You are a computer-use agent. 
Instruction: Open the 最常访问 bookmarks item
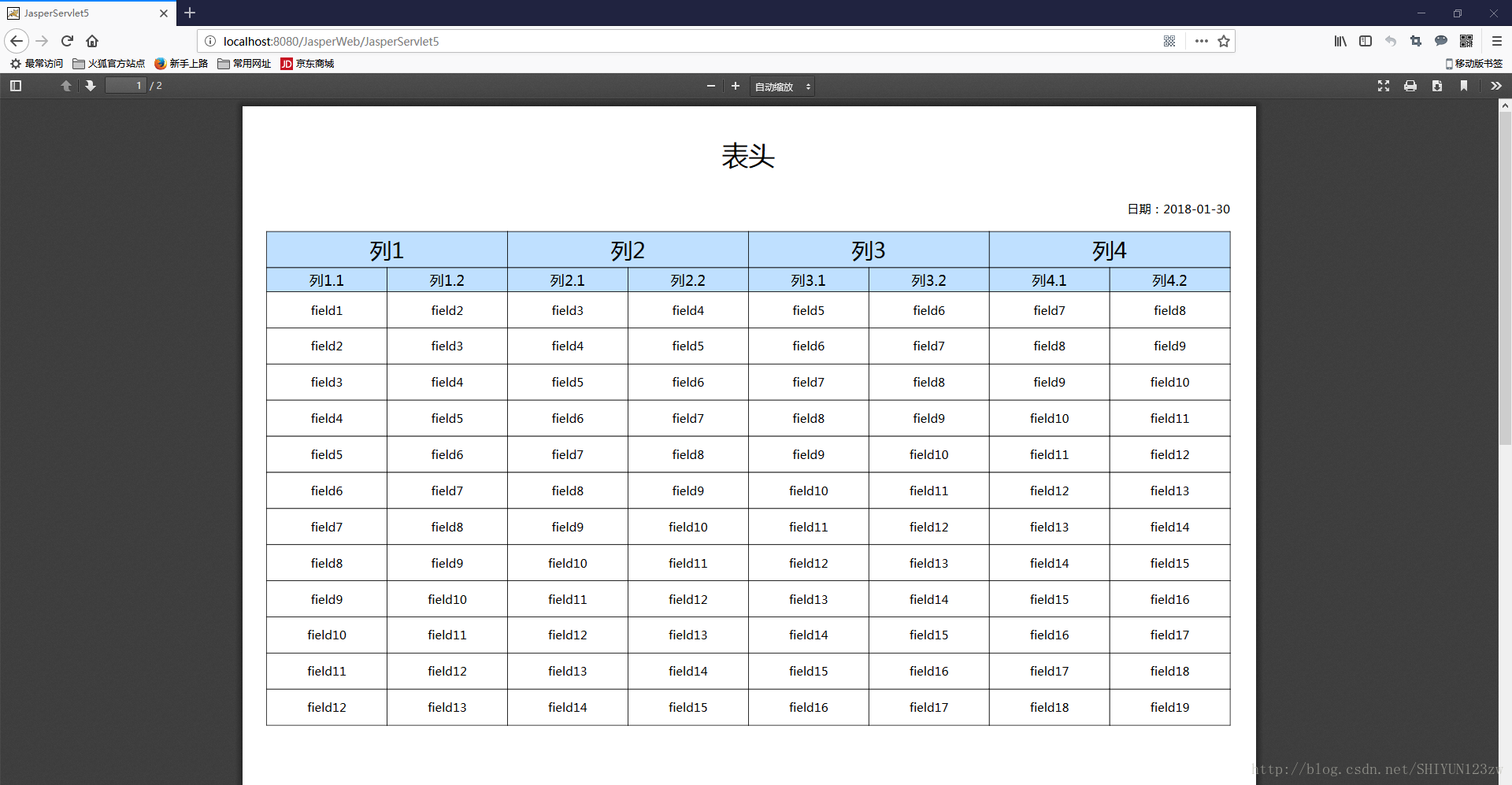tap(36, 64)
